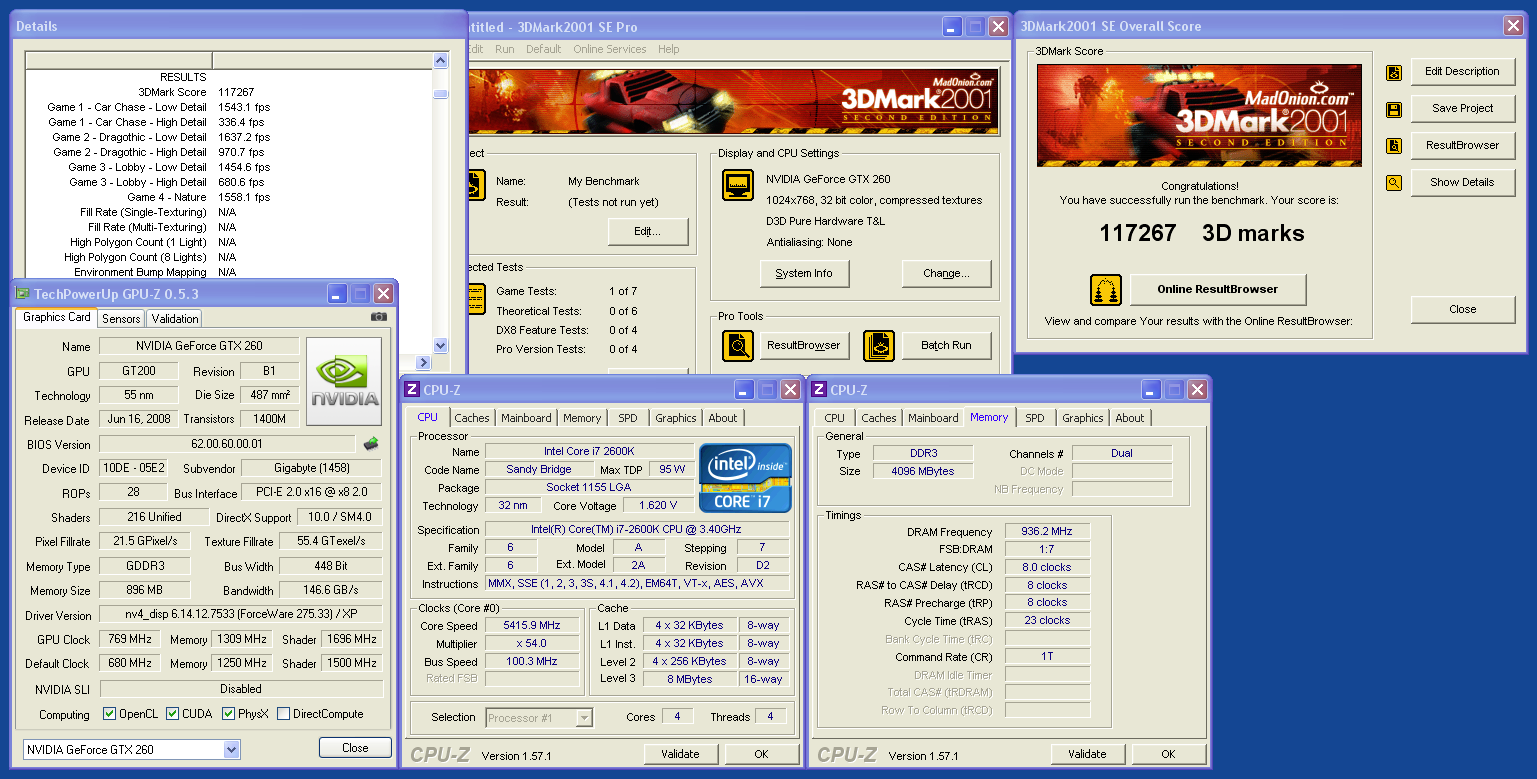
Task: Click the NVIDIA logo in GPU-Z
Action: tap(344, 382)
